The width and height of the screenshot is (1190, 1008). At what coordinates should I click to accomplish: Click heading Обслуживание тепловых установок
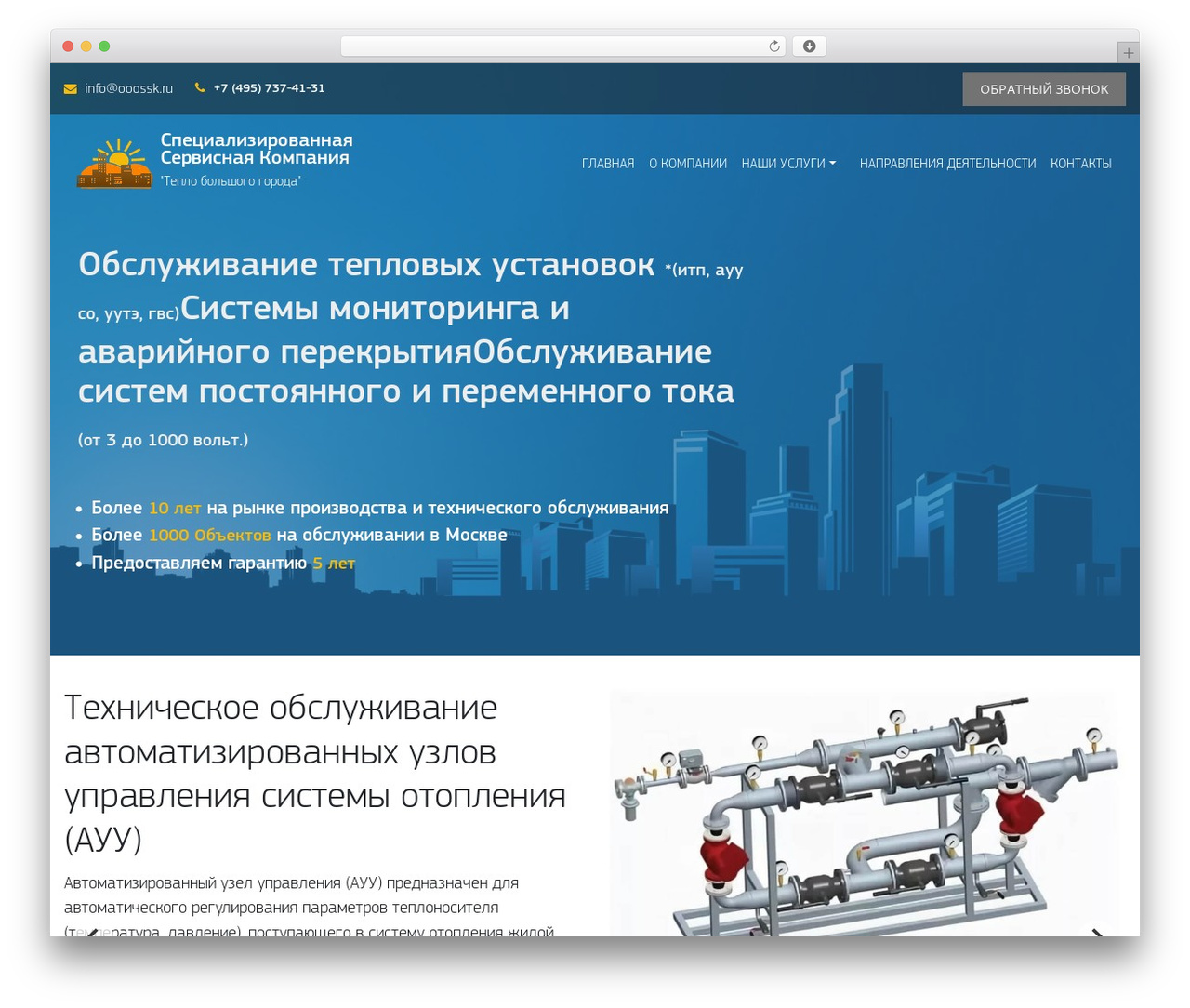[x=366, y=265]
